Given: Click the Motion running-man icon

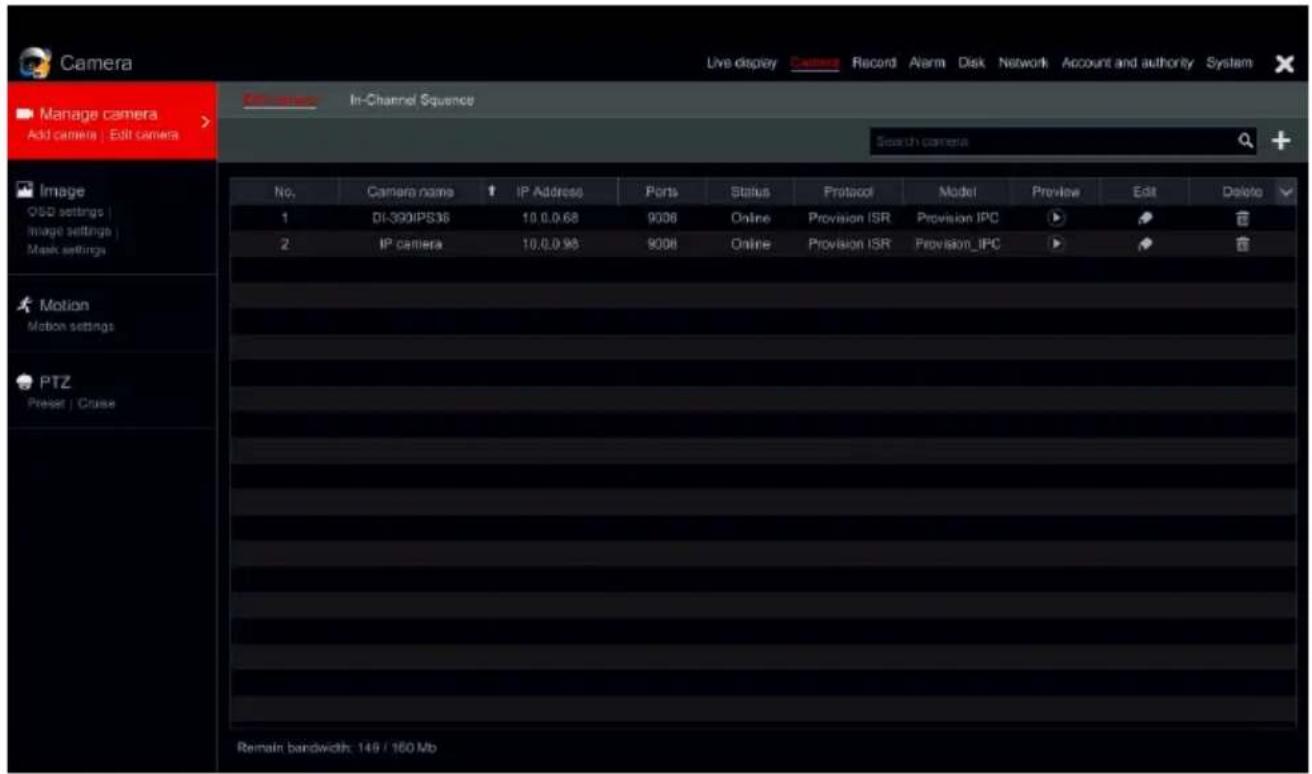Looking at the screenshot, I should (24, 305).
